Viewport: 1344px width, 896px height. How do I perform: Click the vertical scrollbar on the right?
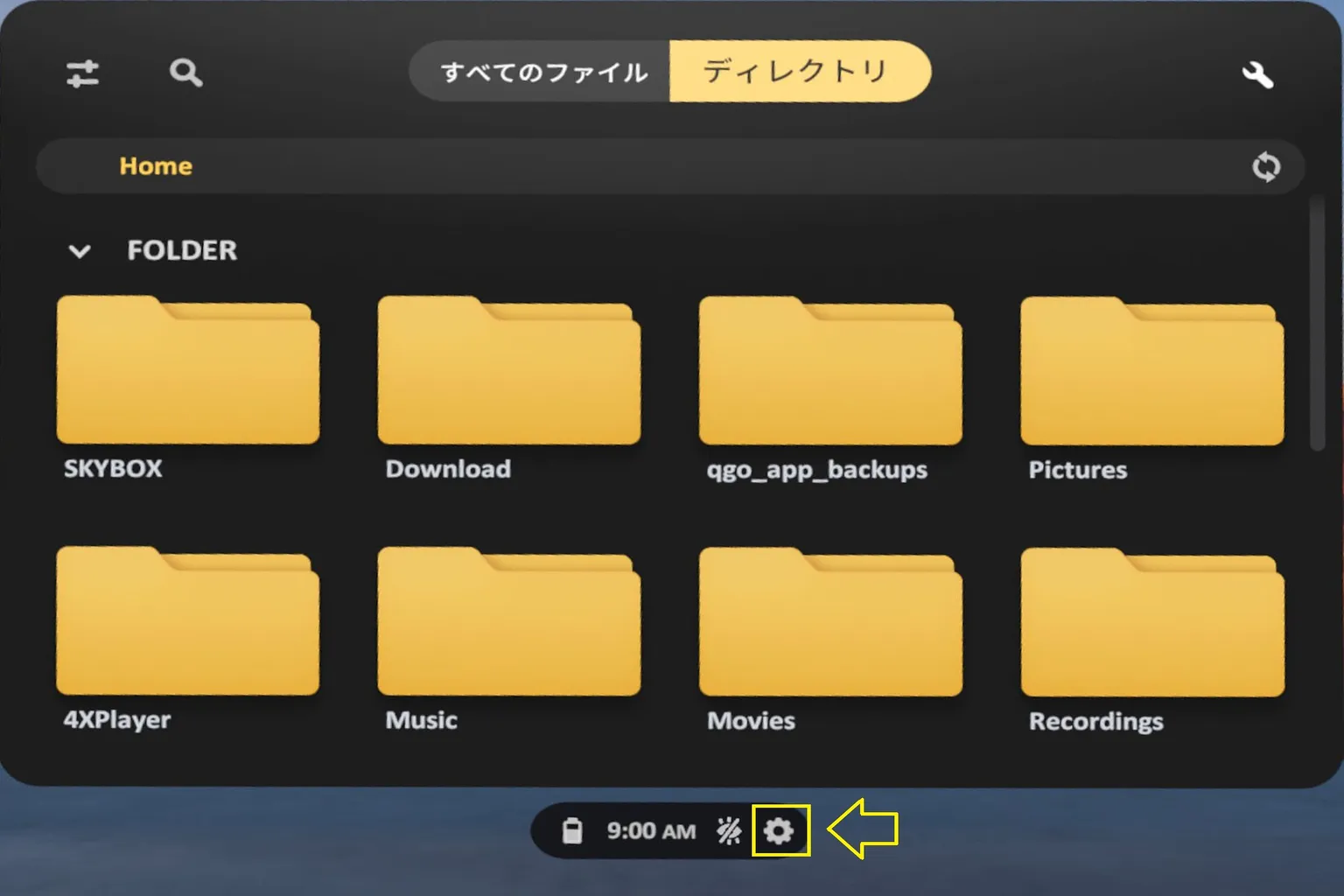tap(1317, 324)
